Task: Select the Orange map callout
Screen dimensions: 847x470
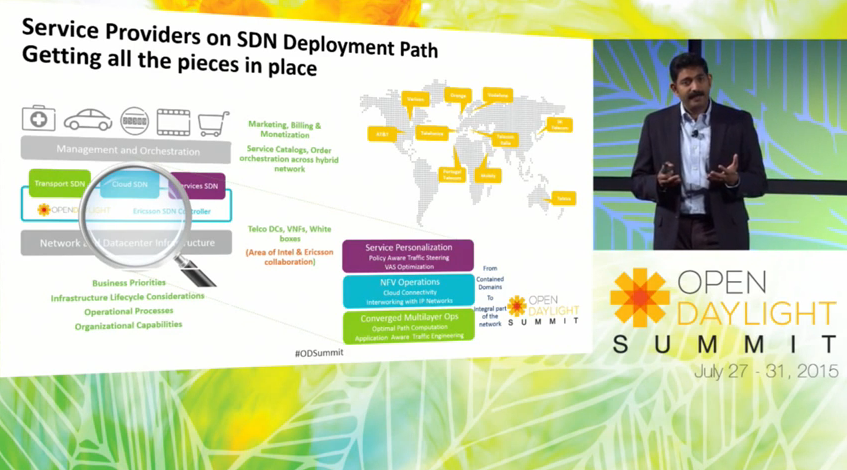Action: click(458, 98)
